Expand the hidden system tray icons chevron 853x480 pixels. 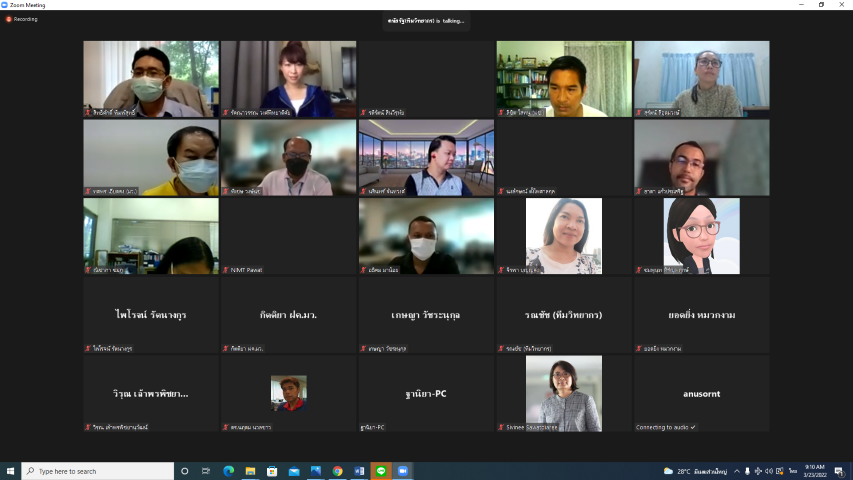(x=738, y=471)
